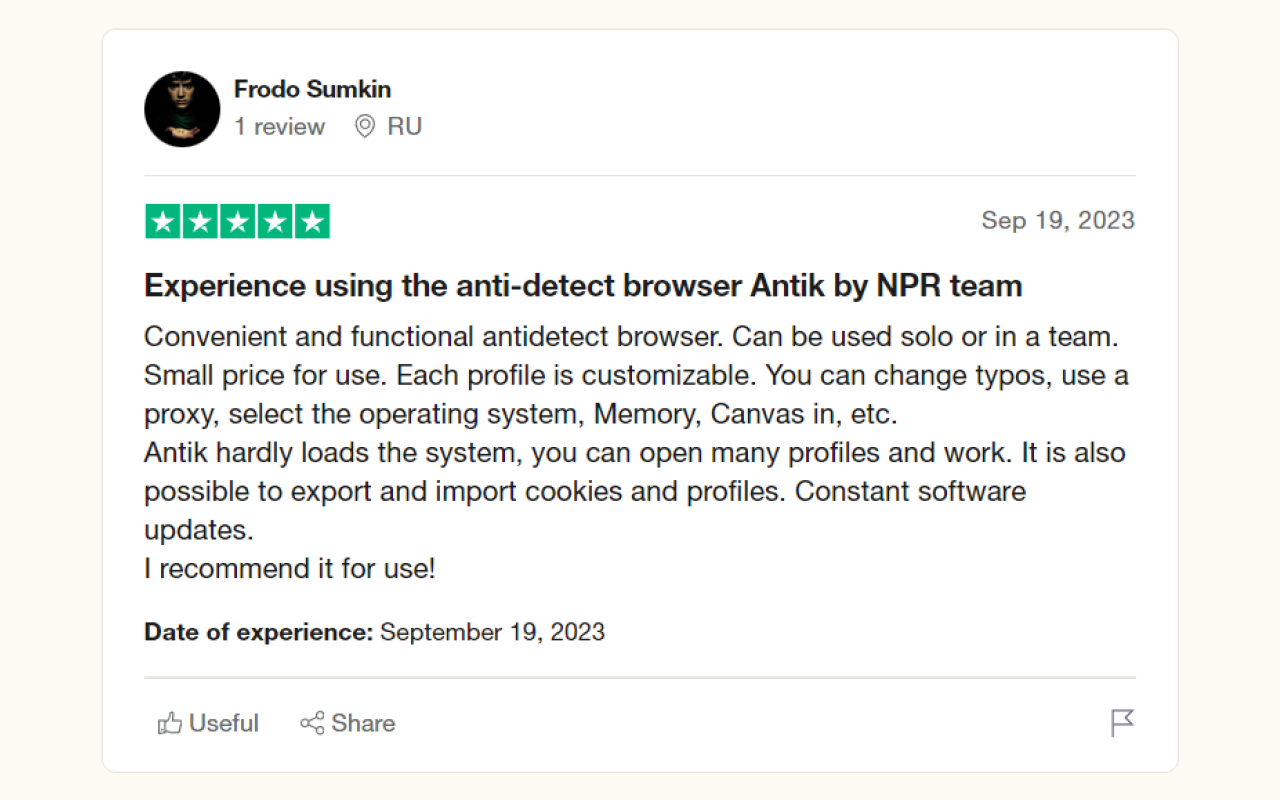
Task: Click the fifth green Trustpilot star
Action: [312, 220]
